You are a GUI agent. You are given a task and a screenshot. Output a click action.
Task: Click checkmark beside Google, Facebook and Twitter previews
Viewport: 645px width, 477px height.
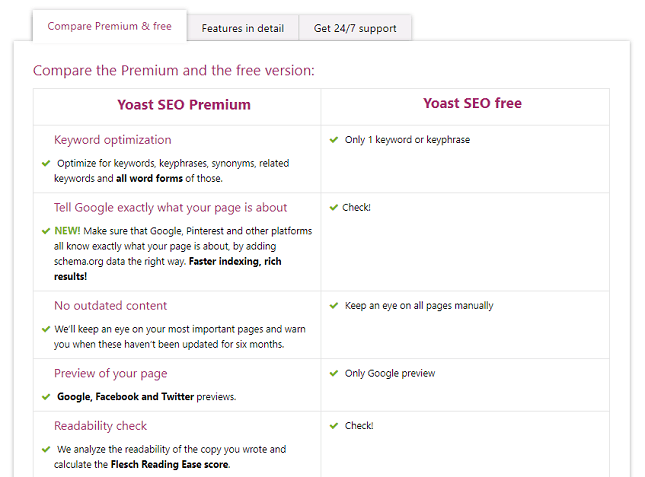click(46, 397)
